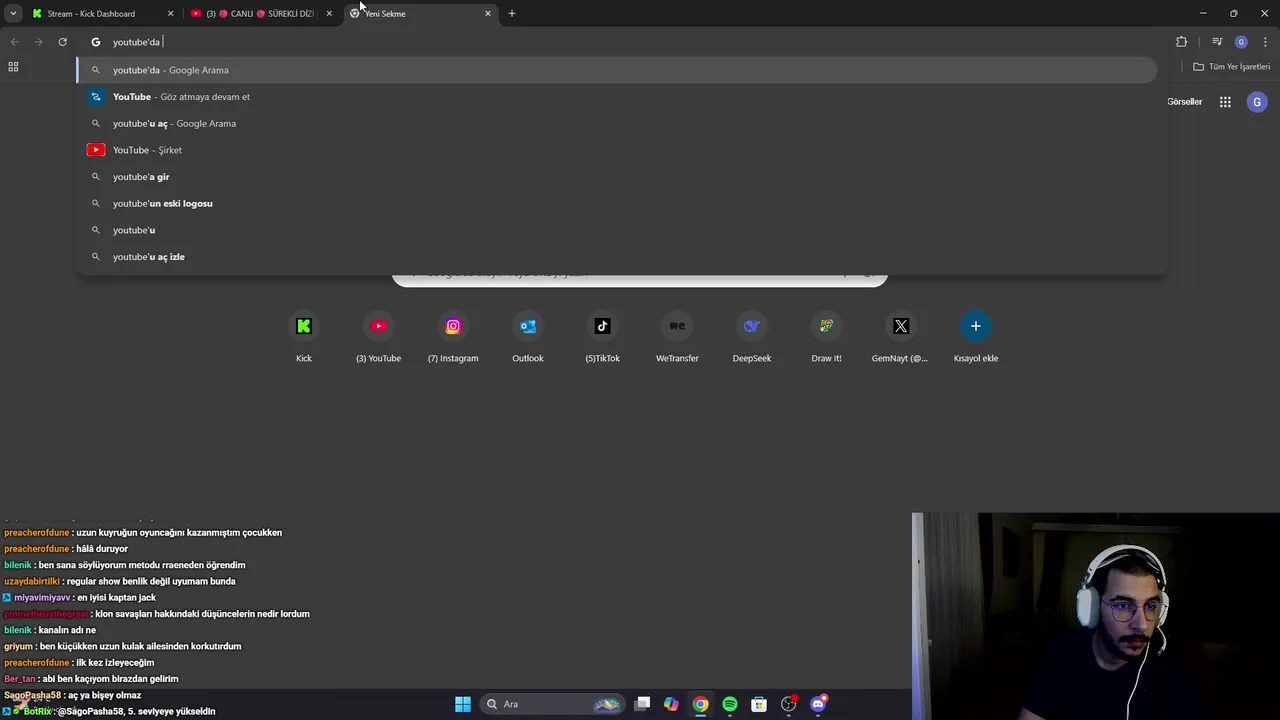
Task: Switch to the CANLI SÜREKLİ DİZİ tab
Action: pos(262,14)
